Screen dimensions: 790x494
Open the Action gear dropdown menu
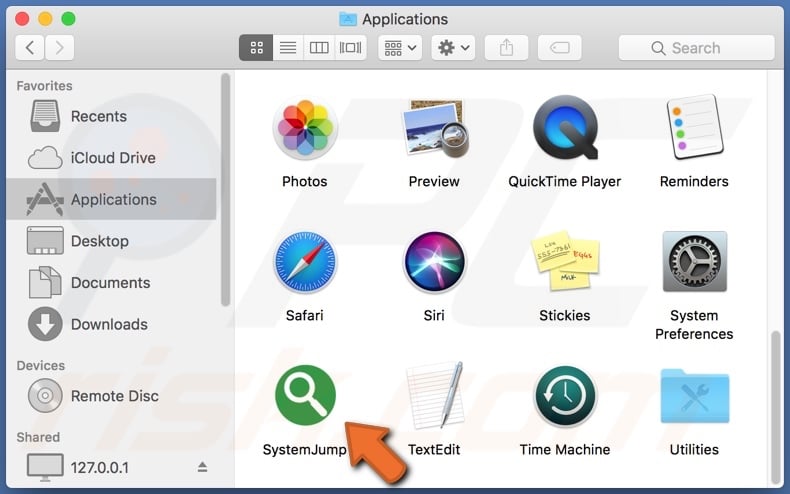coord(453,48)
